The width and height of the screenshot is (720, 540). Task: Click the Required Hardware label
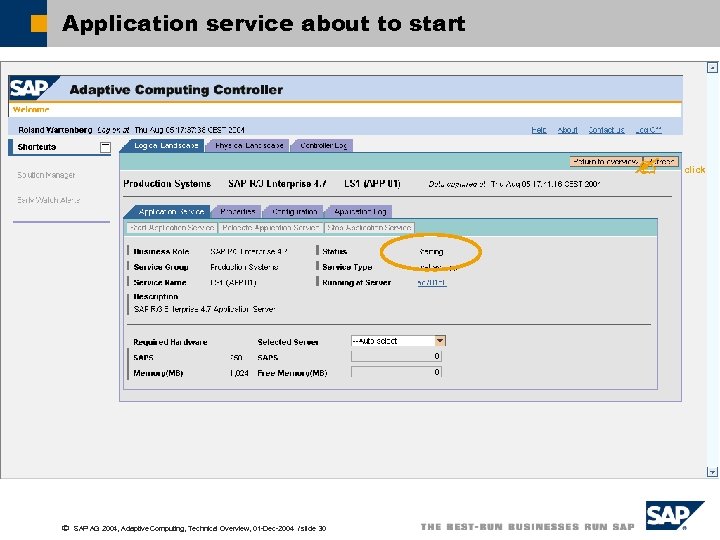coord(170,342)
